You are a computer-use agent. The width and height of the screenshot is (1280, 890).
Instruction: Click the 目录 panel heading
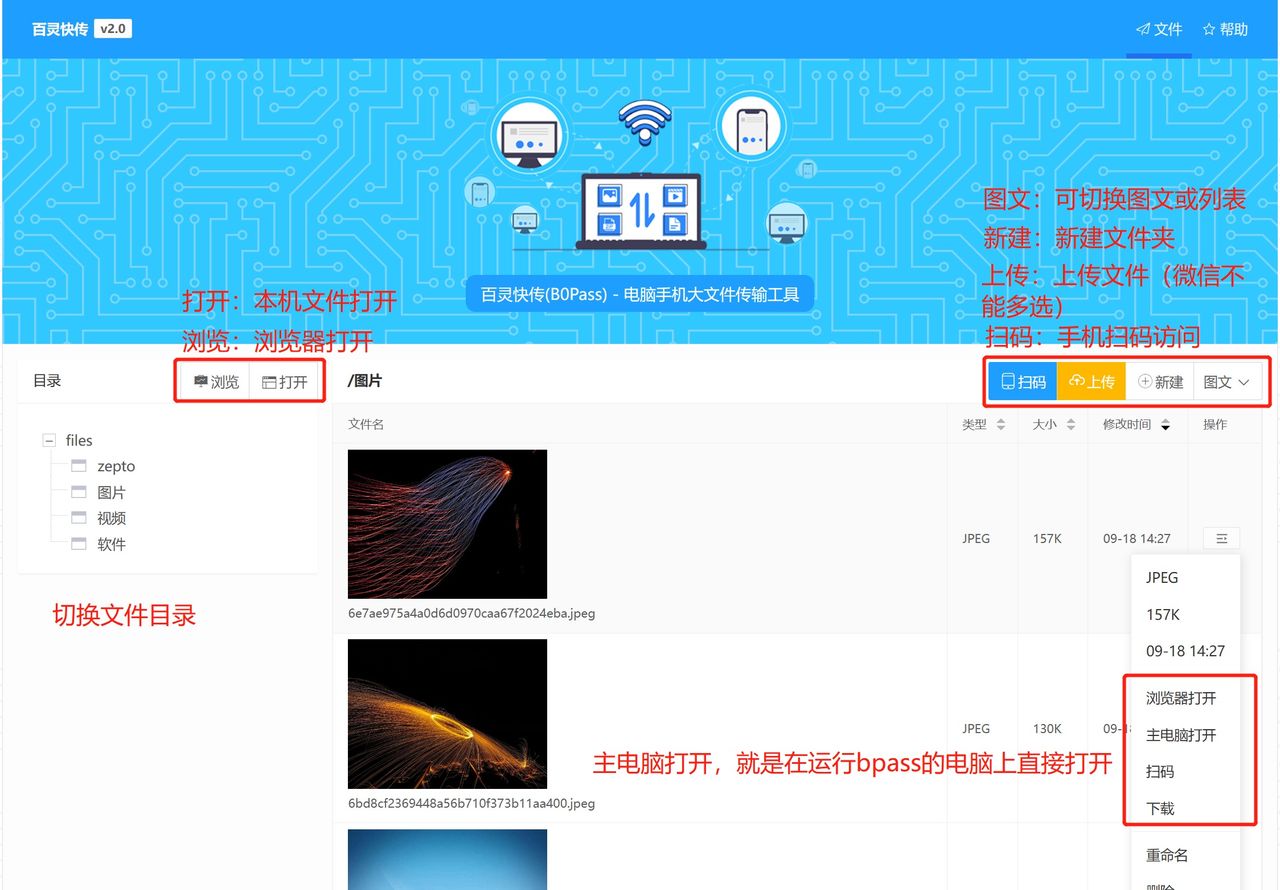[x=47, y=381]
